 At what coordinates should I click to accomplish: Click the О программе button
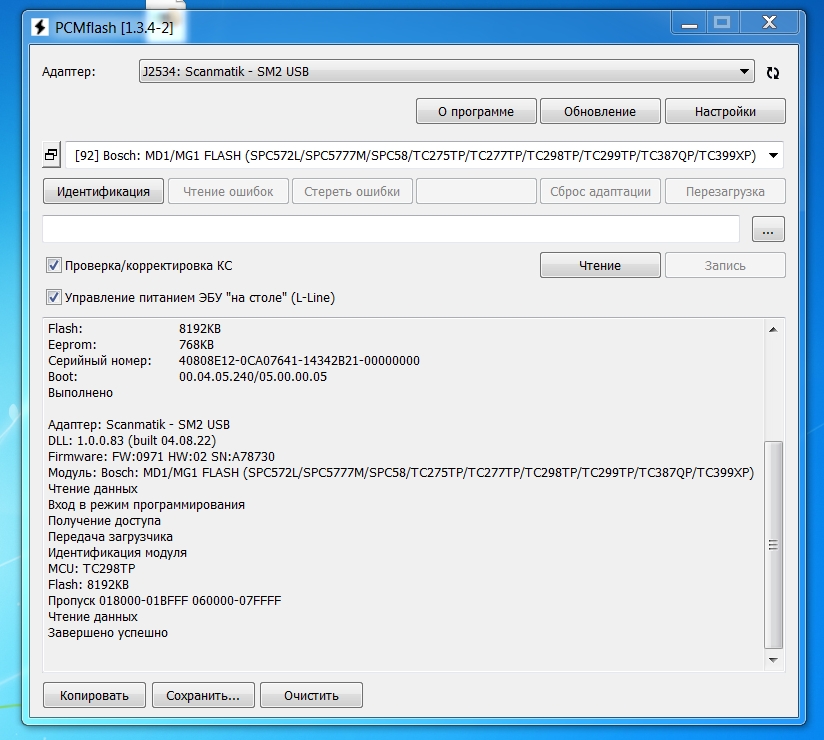(476, 111)
